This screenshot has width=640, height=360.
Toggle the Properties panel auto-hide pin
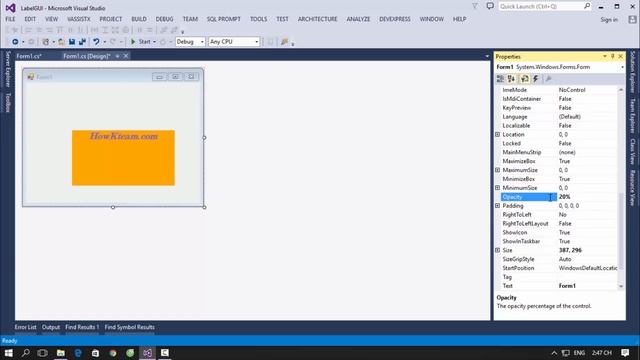pos(613,56)
